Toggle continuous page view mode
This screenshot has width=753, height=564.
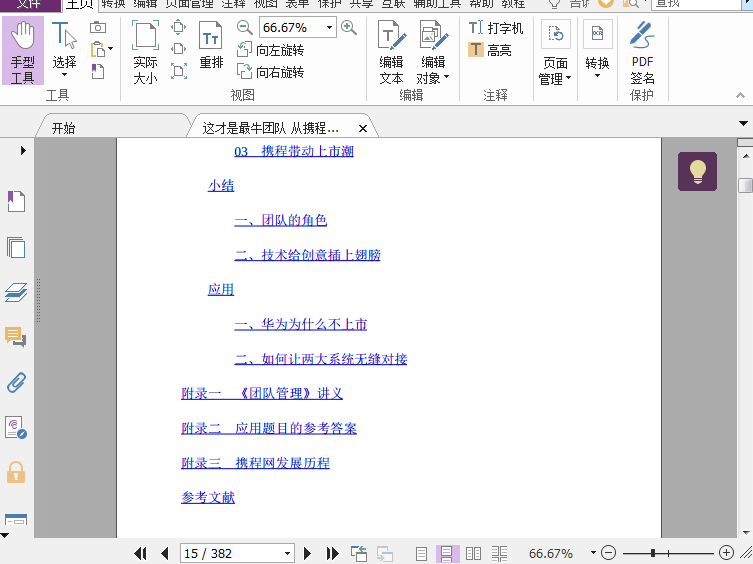[x=447, y=554]
